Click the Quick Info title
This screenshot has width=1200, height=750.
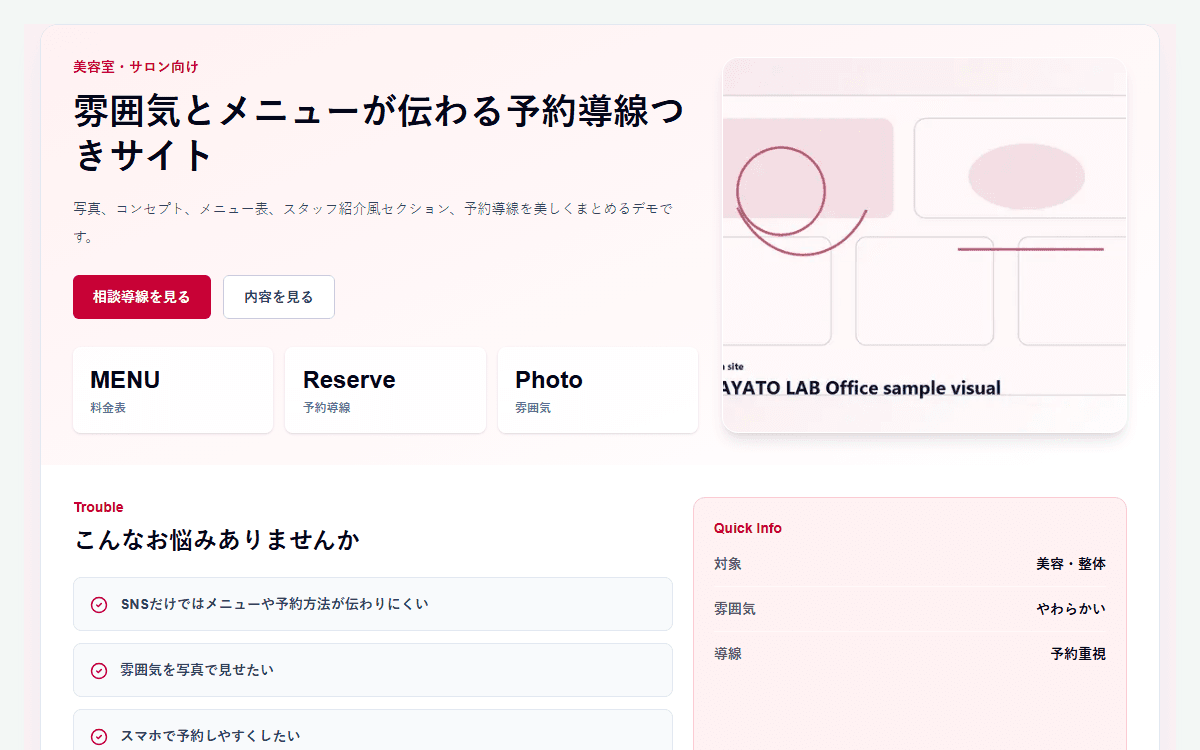coord(748,528)
